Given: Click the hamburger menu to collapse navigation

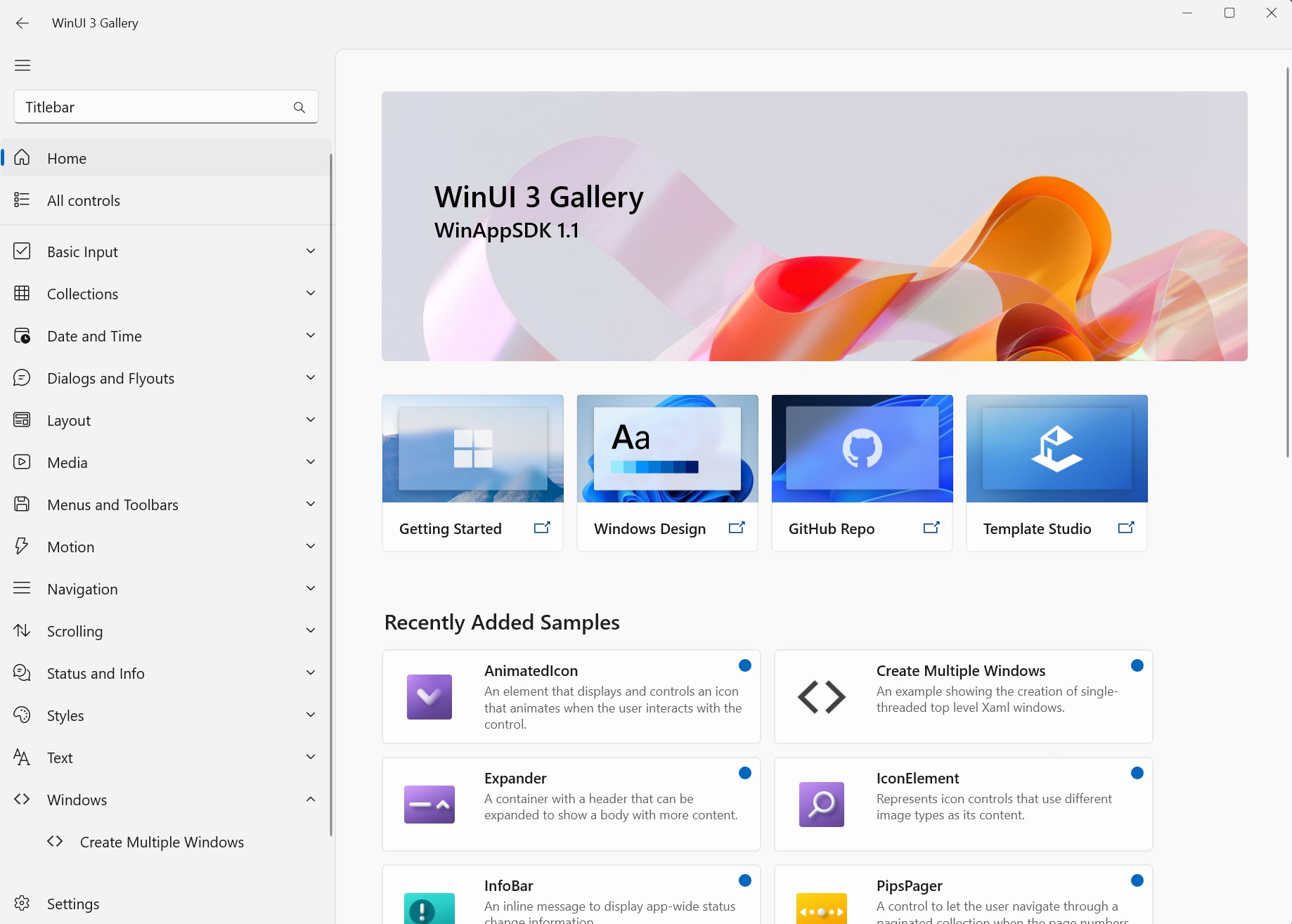Looking at the screenshot, I should [x=22, y=65].
